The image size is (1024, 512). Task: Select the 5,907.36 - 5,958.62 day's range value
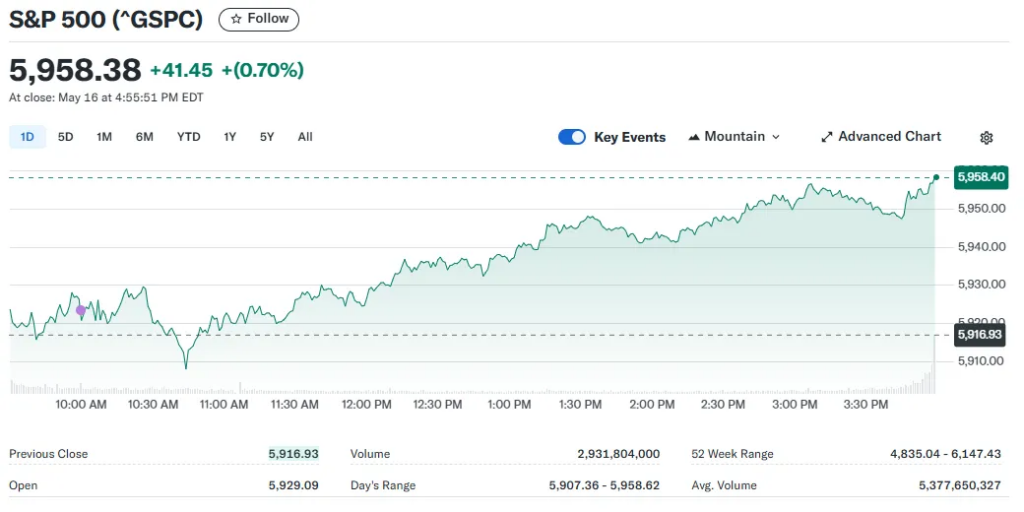pyautogui.click(x=604, y=486)
